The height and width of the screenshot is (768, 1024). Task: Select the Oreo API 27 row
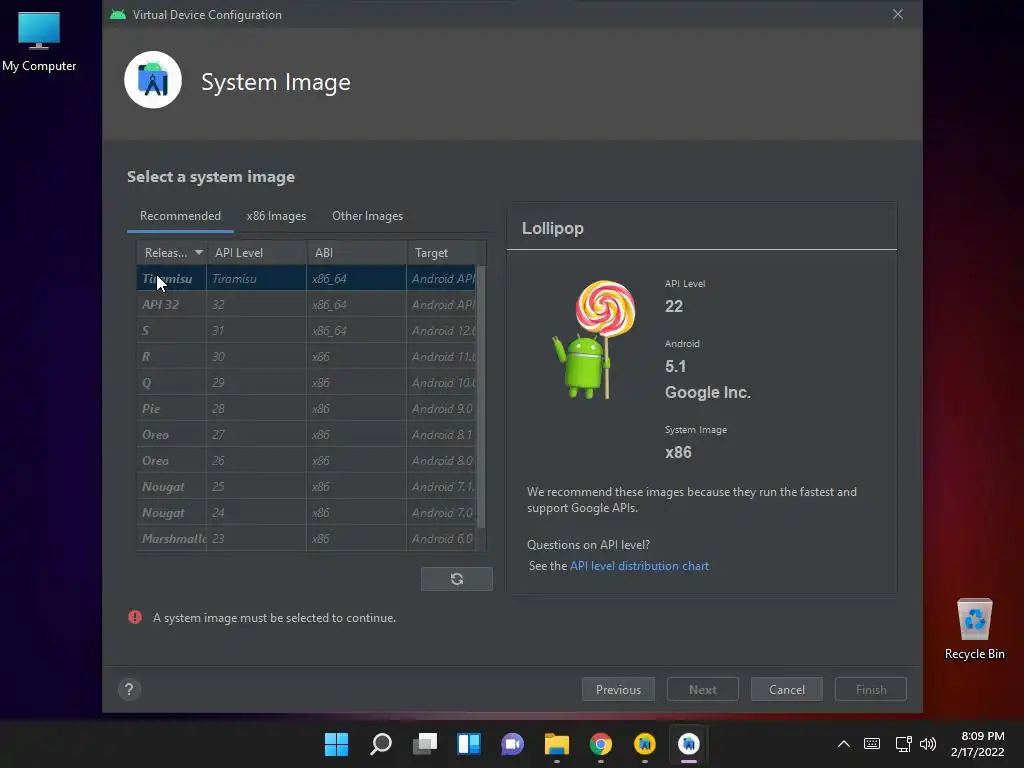306,435
